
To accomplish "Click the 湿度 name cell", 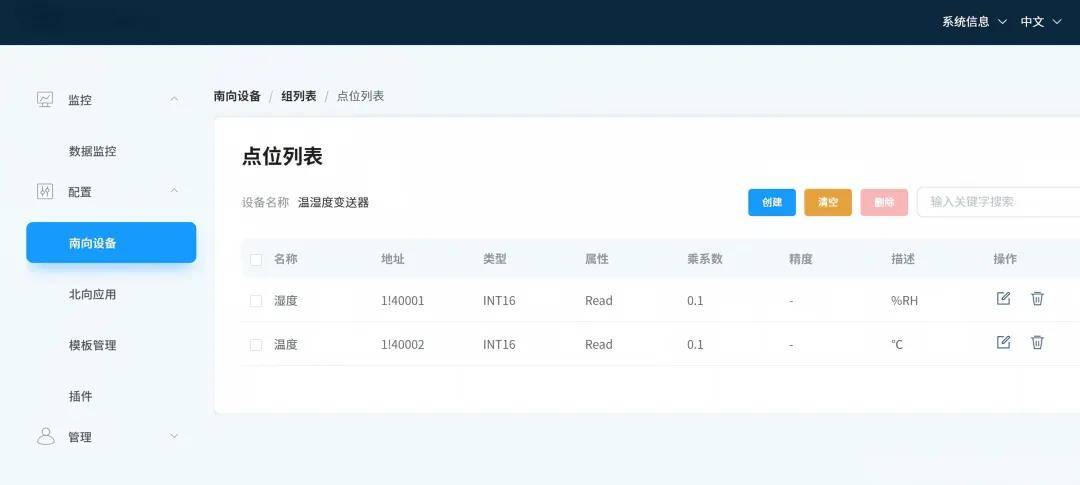I will tap(286, 301).
